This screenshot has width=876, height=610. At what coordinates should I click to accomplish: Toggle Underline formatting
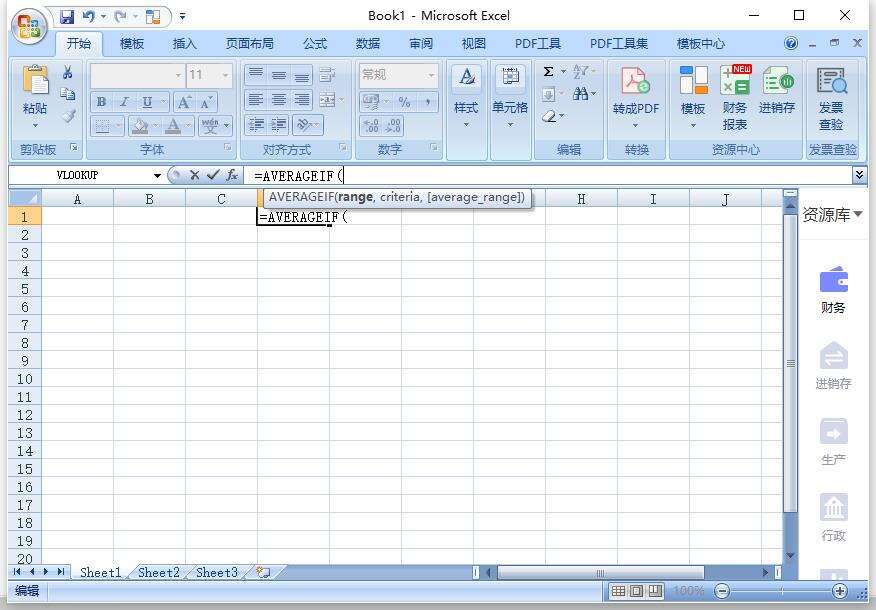tap(147, 102)
